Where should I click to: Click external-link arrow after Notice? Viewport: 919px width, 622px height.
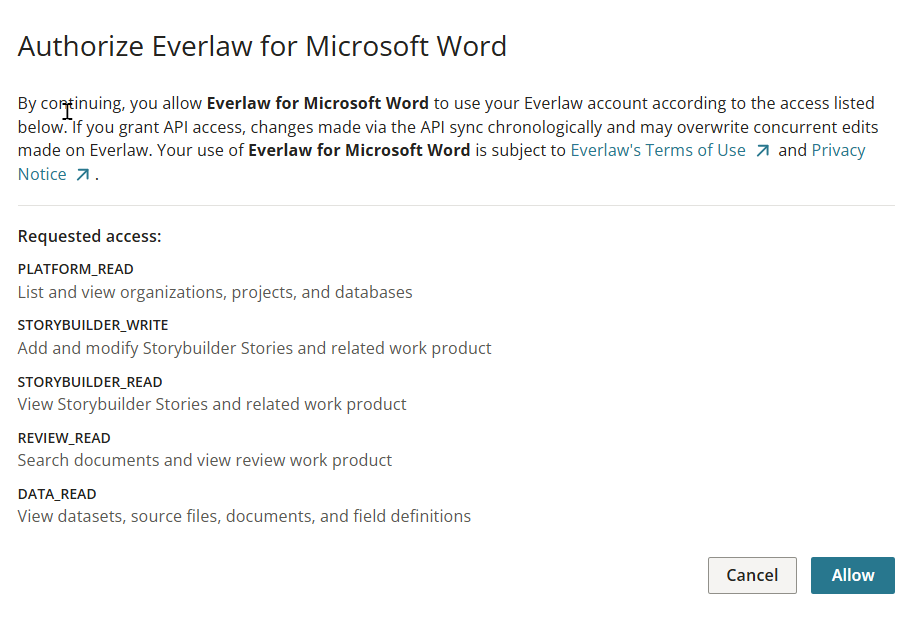click(x=83, y=175)
